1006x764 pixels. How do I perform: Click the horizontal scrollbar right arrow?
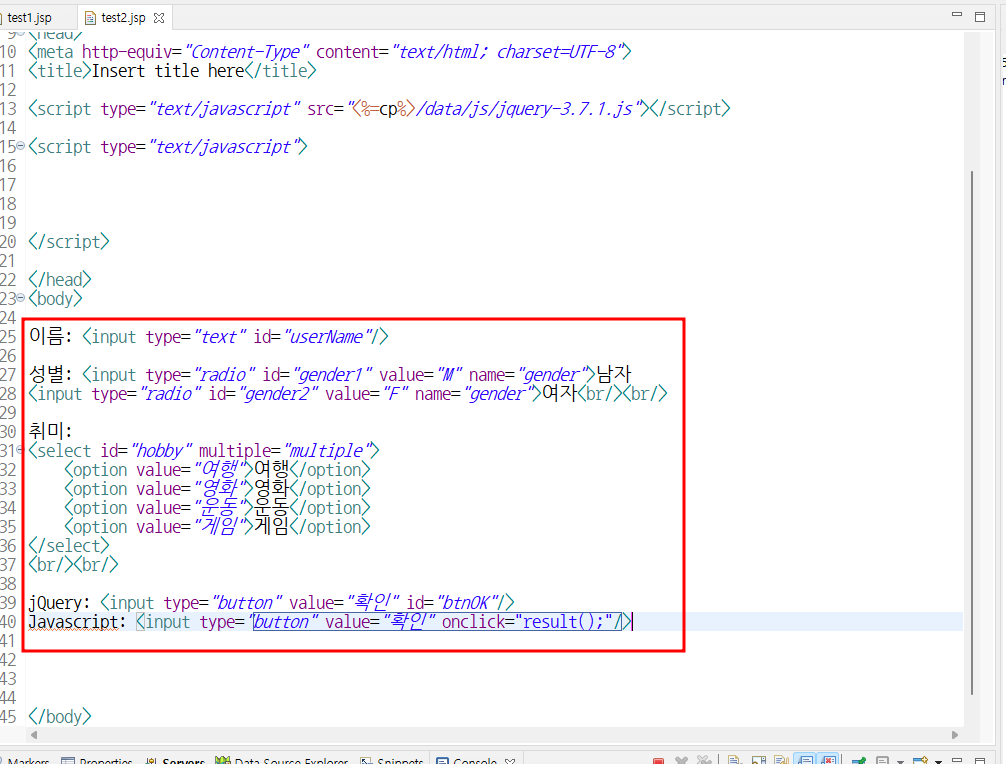point(955,734)
